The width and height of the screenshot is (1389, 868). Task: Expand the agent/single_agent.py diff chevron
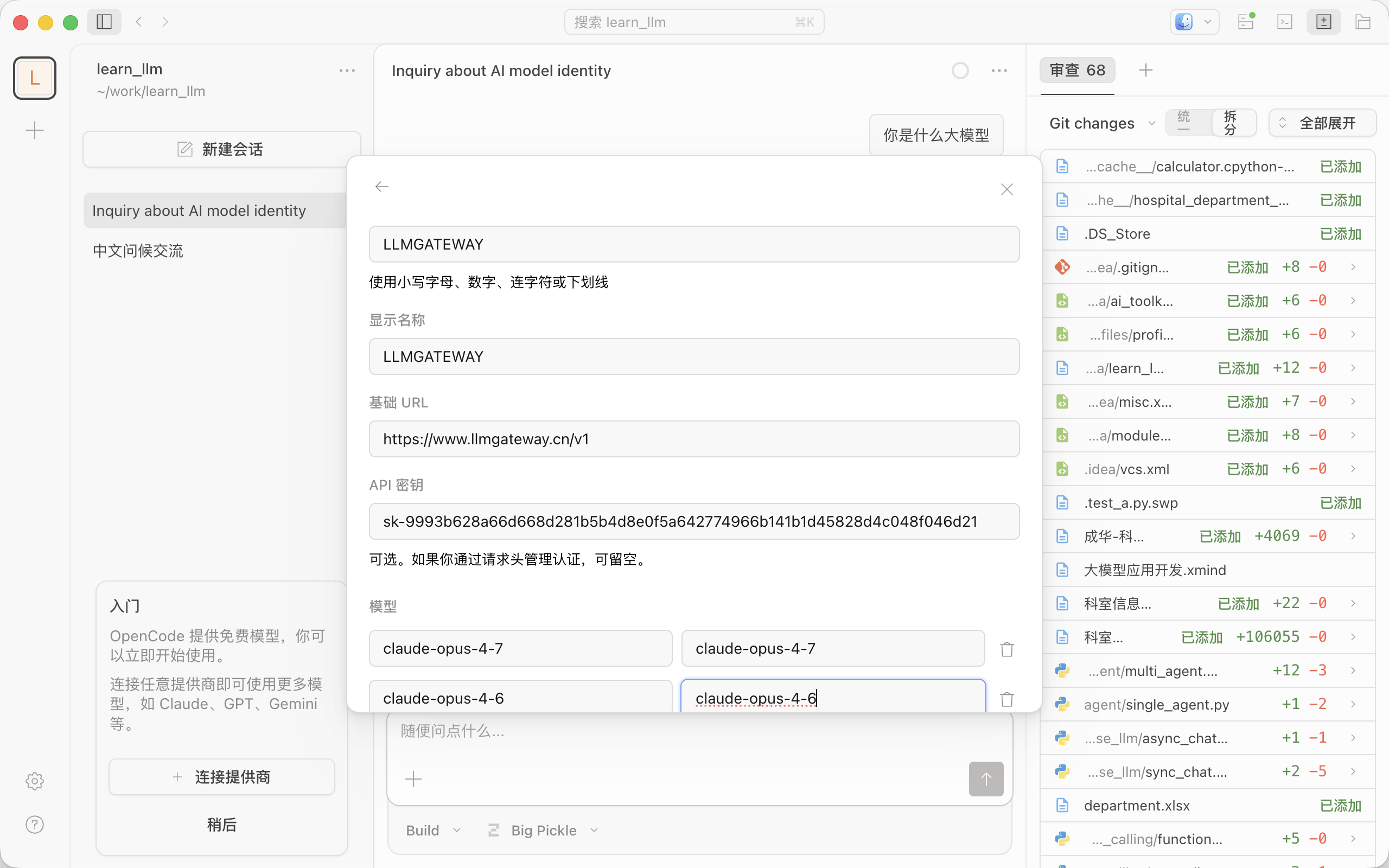(x=1353, y=704)
